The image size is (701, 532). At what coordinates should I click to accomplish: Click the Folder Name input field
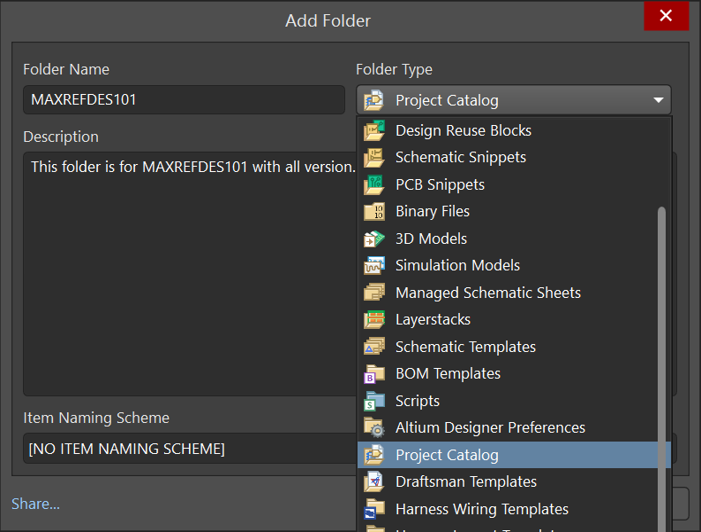click(184, 100)
